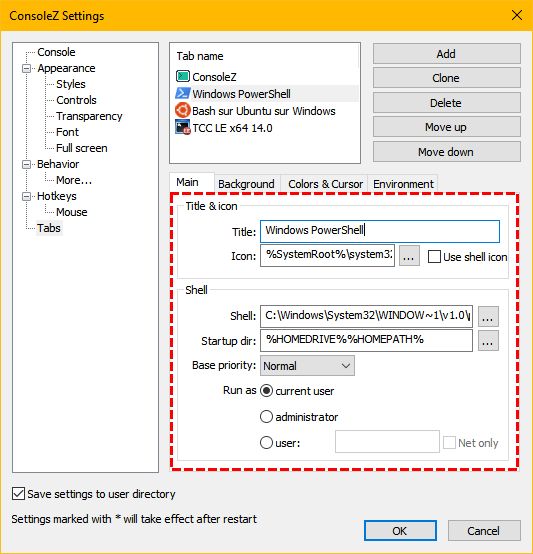Click the ConsoleZ tab icon in list

[183, 76]
